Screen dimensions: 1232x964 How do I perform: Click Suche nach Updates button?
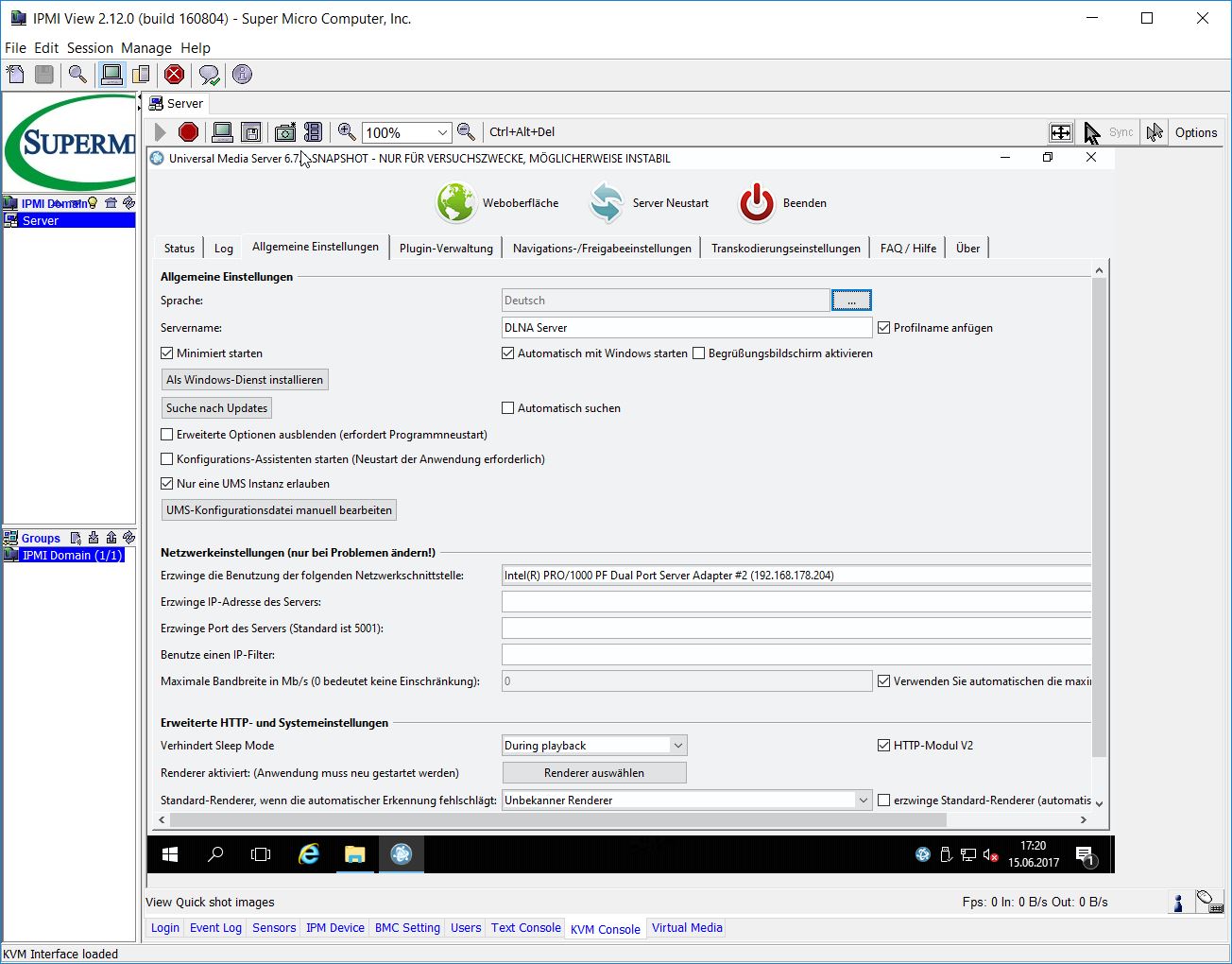click(217, 408)
